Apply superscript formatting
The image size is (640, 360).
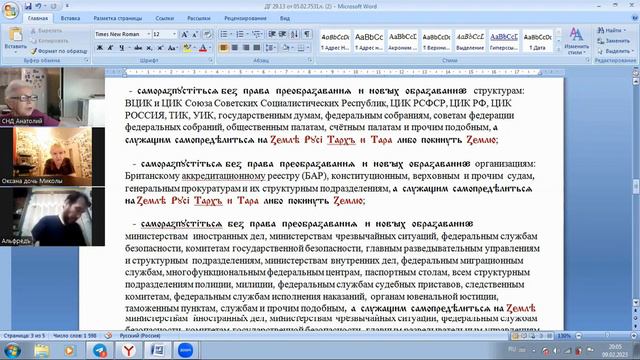(x=160, y=48)
